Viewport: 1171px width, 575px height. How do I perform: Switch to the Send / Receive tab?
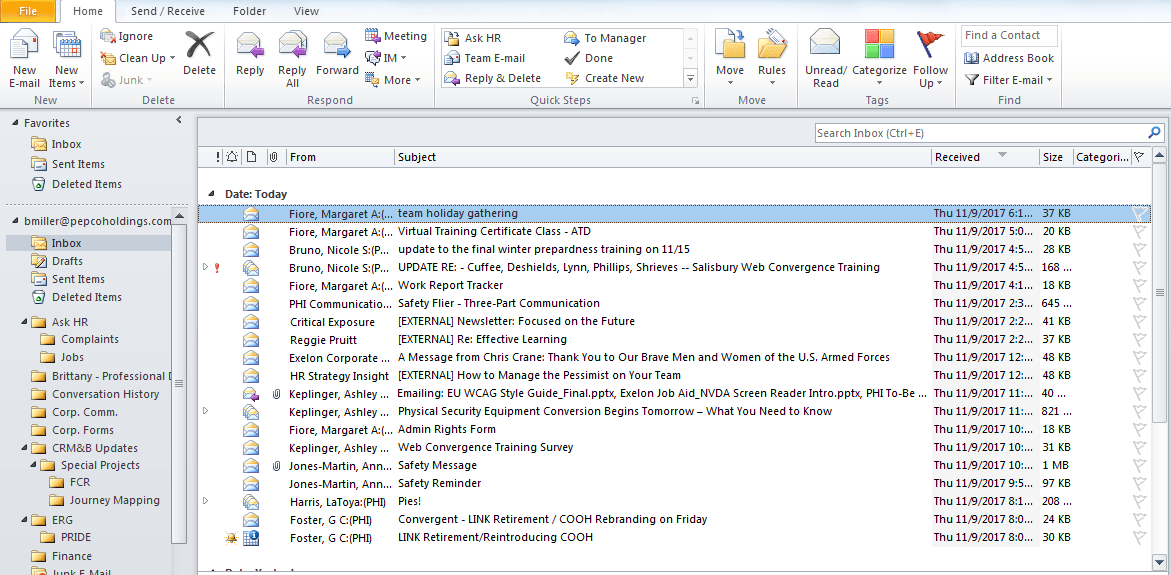(x=167, y=11)
